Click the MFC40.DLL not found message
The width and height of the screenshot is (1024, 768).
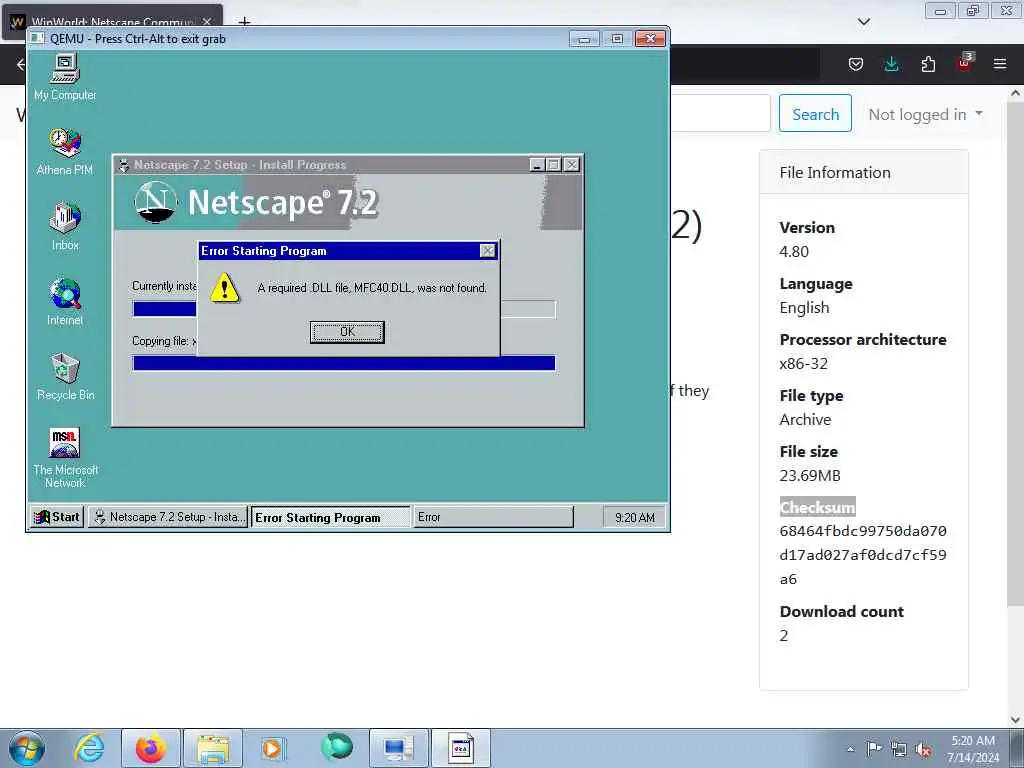click(372, 288)
